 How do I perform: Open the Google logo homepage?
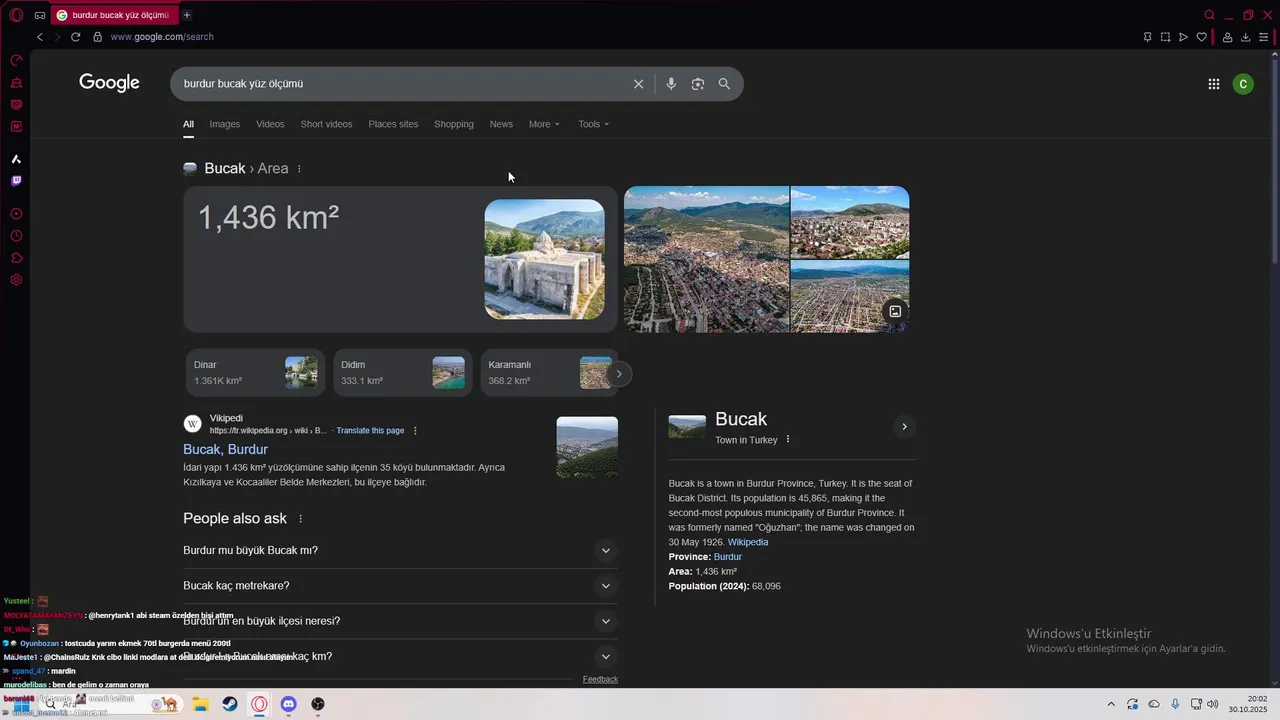(109, 83)
